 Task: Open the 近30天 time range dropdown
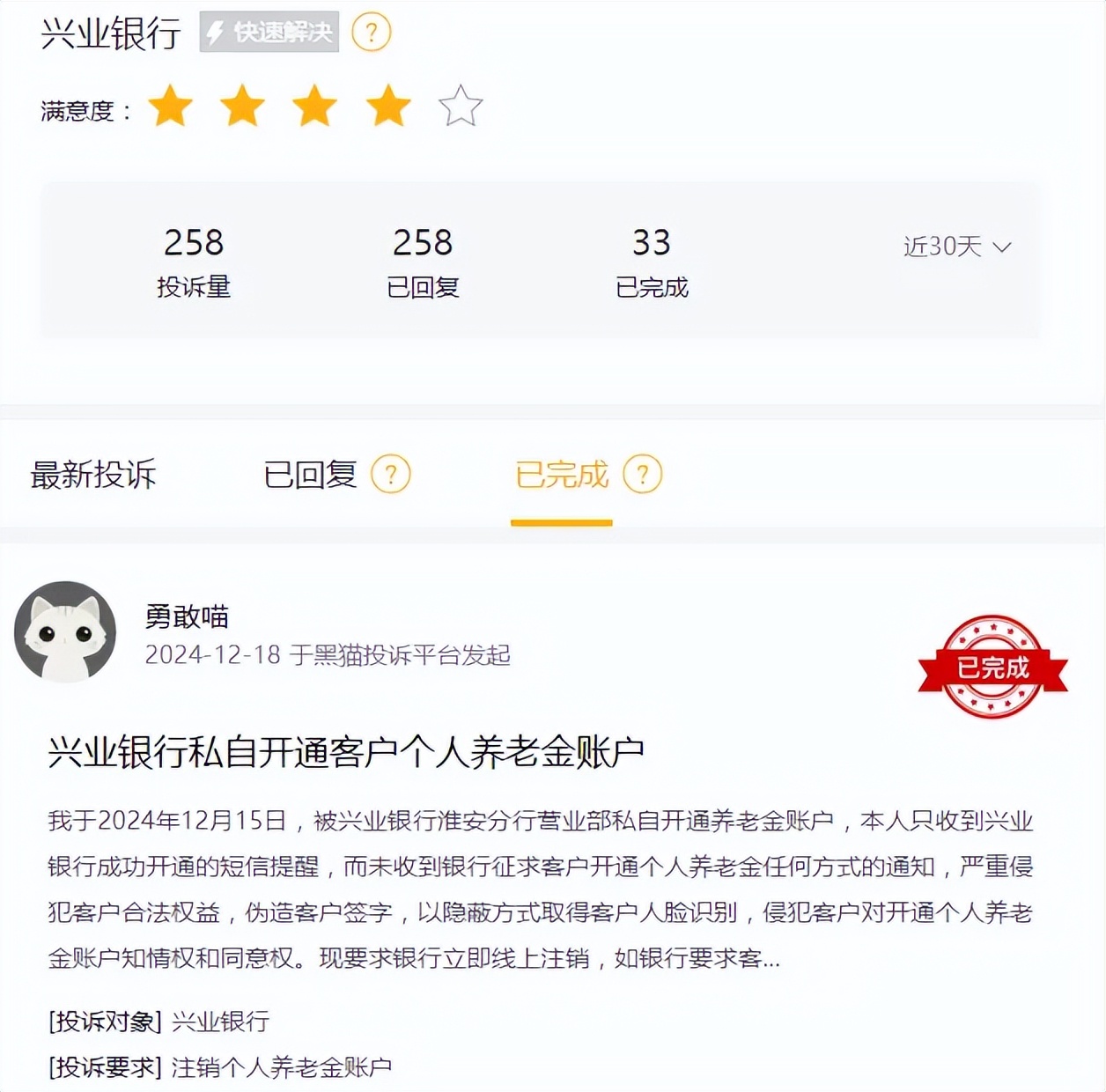(957, 247)
